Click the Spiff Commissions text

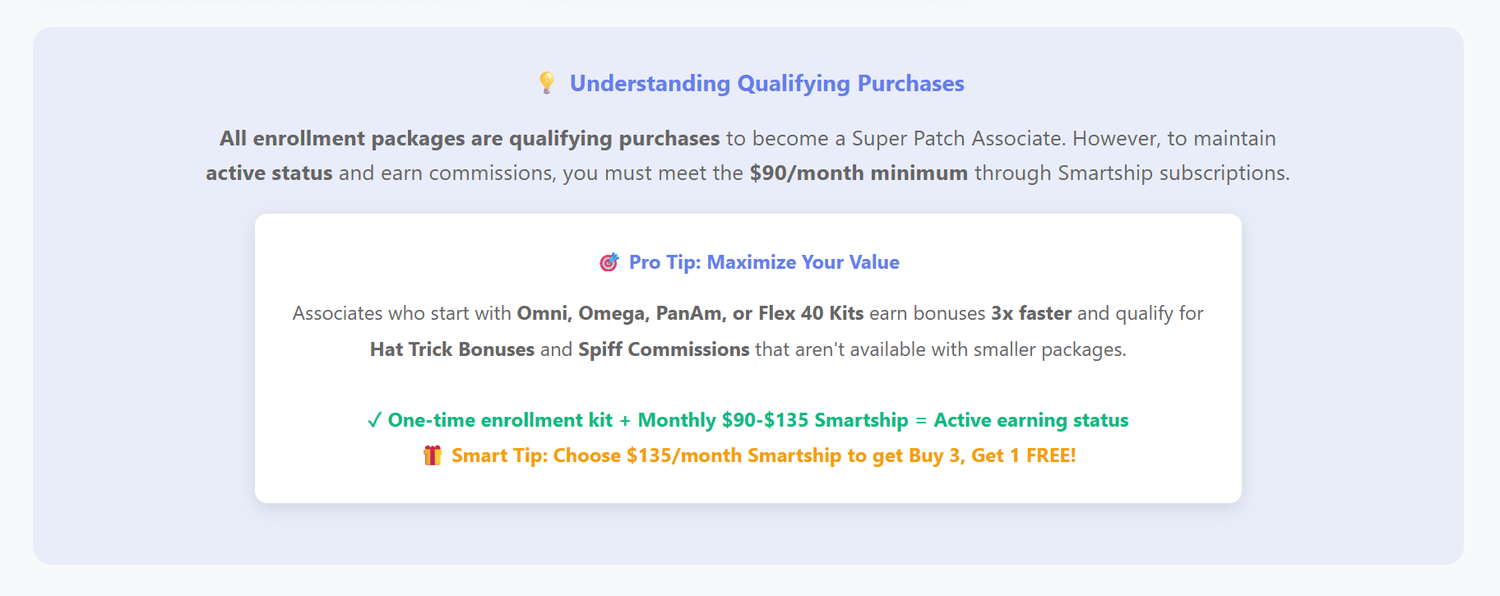[x=664, y=350]
